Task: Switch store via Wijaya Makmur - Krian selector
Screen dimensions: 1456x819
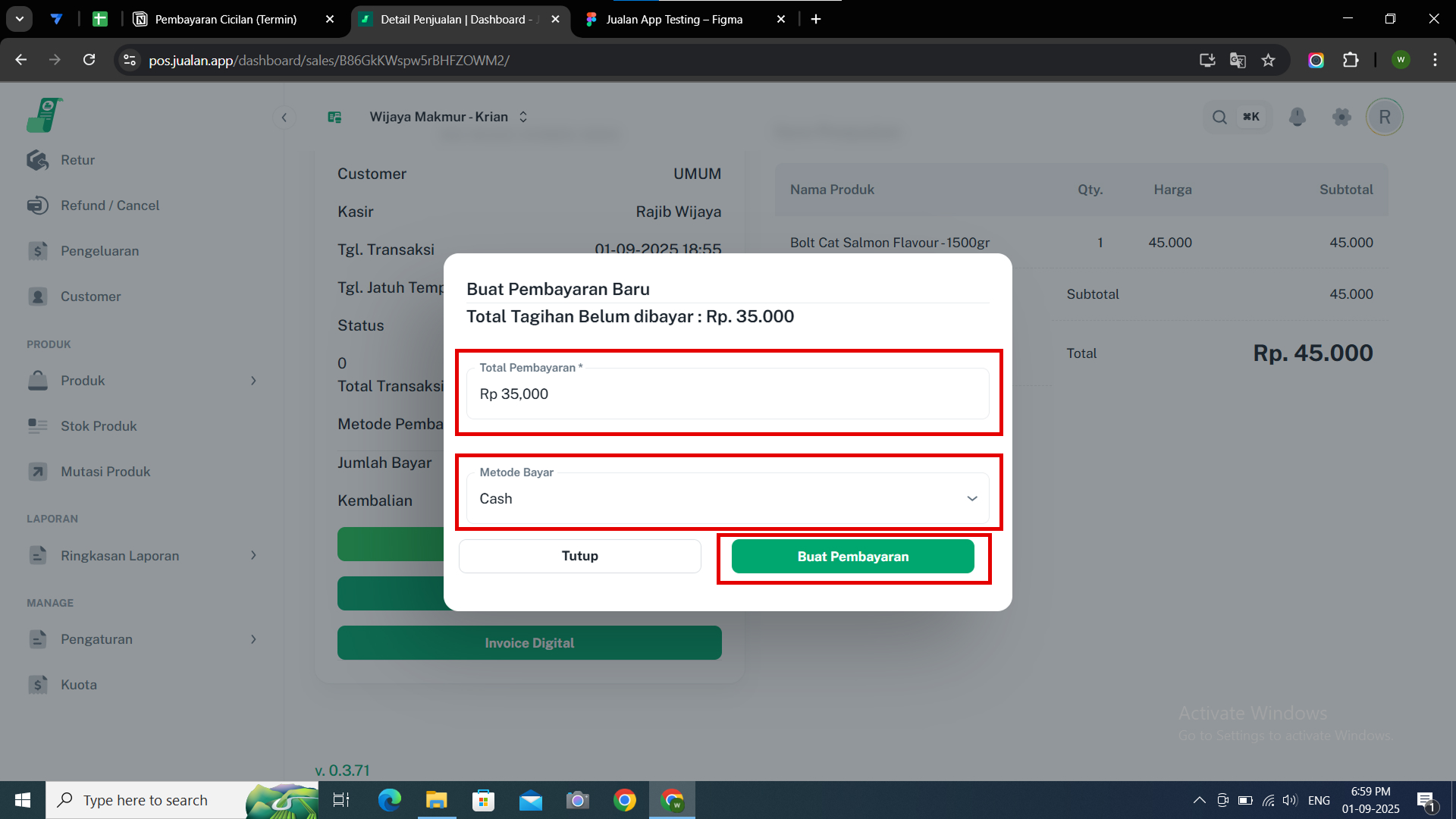Action: pyautogui.click(x=447, y=117)
